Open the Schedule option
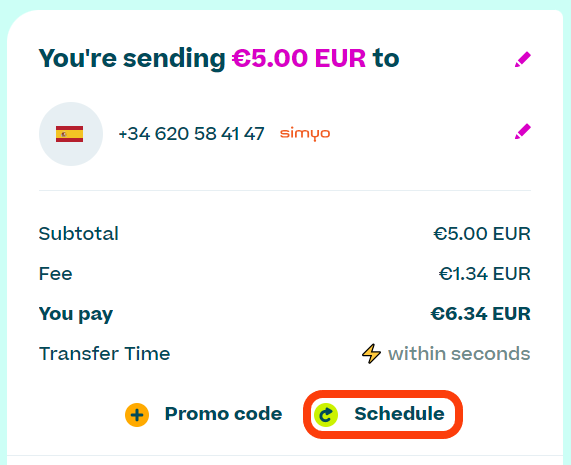The image size is (571, 465). point(383,414)
